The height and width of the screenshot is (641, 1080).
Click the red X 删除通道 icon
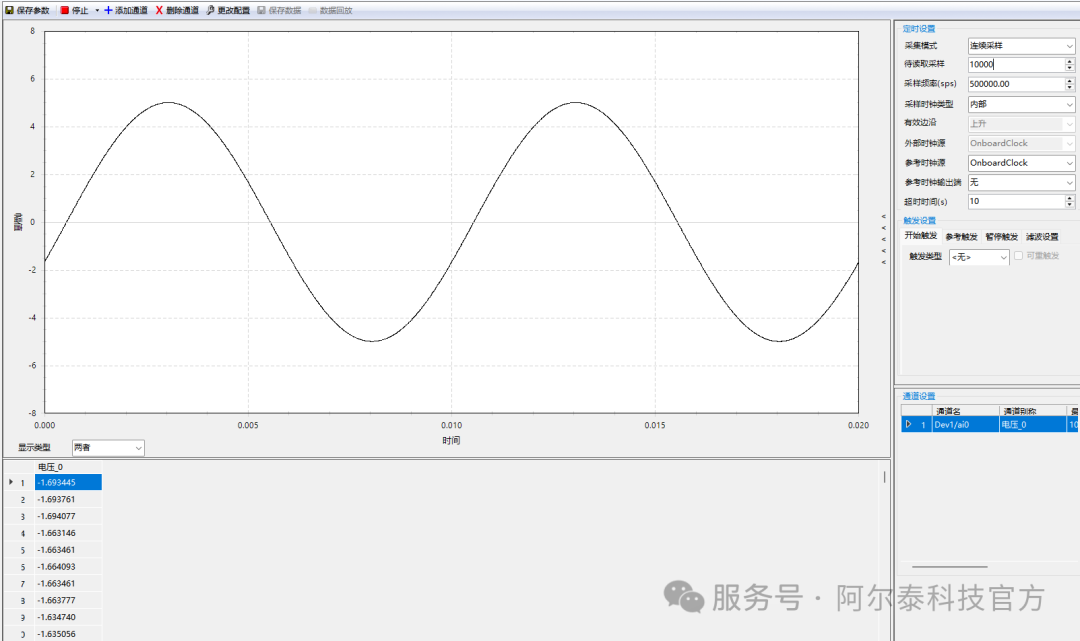pyautogui.click(x=159, y=10)
